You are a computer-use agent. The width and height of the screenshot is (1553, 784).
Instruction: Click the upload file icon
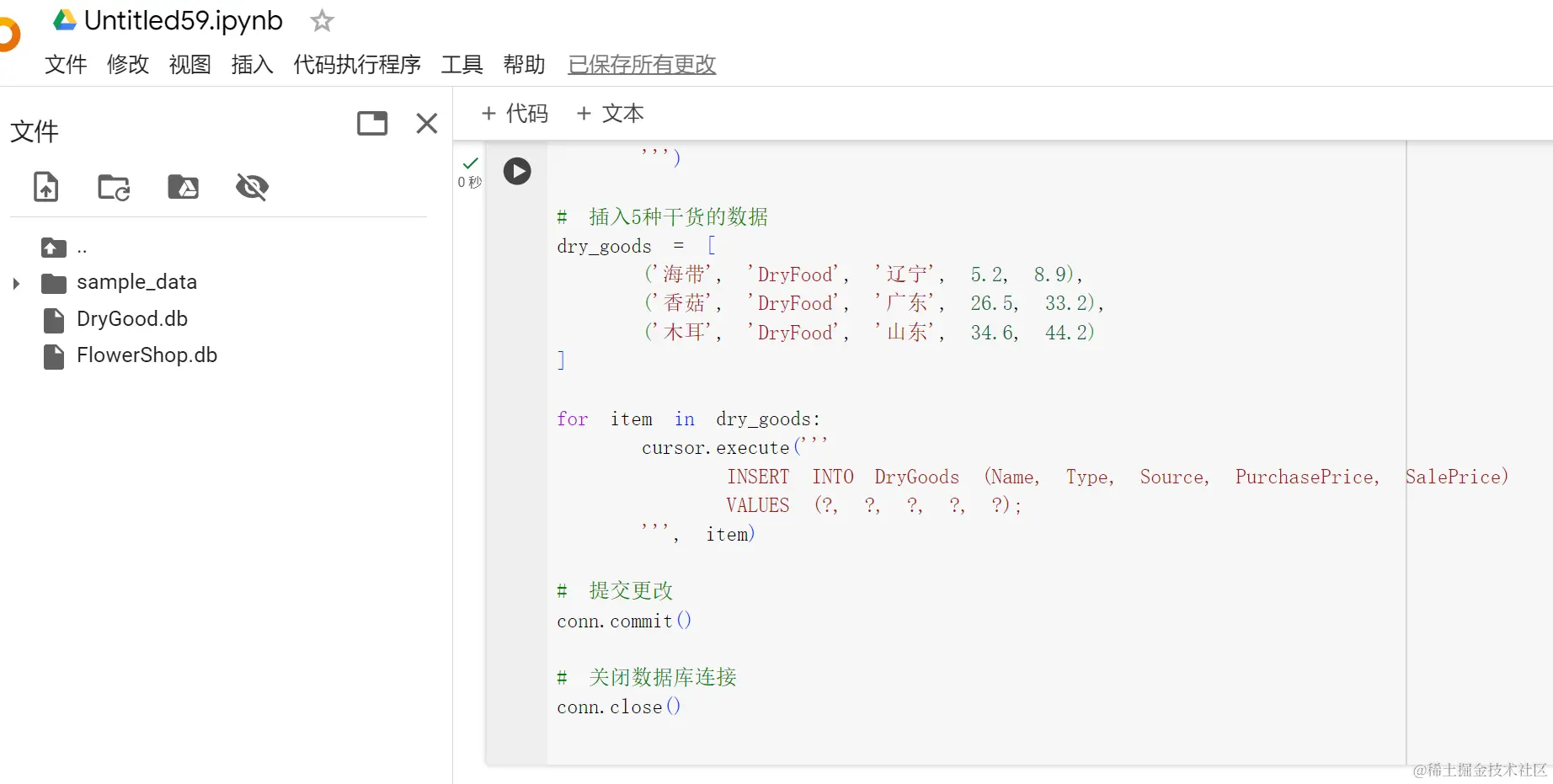46,186
